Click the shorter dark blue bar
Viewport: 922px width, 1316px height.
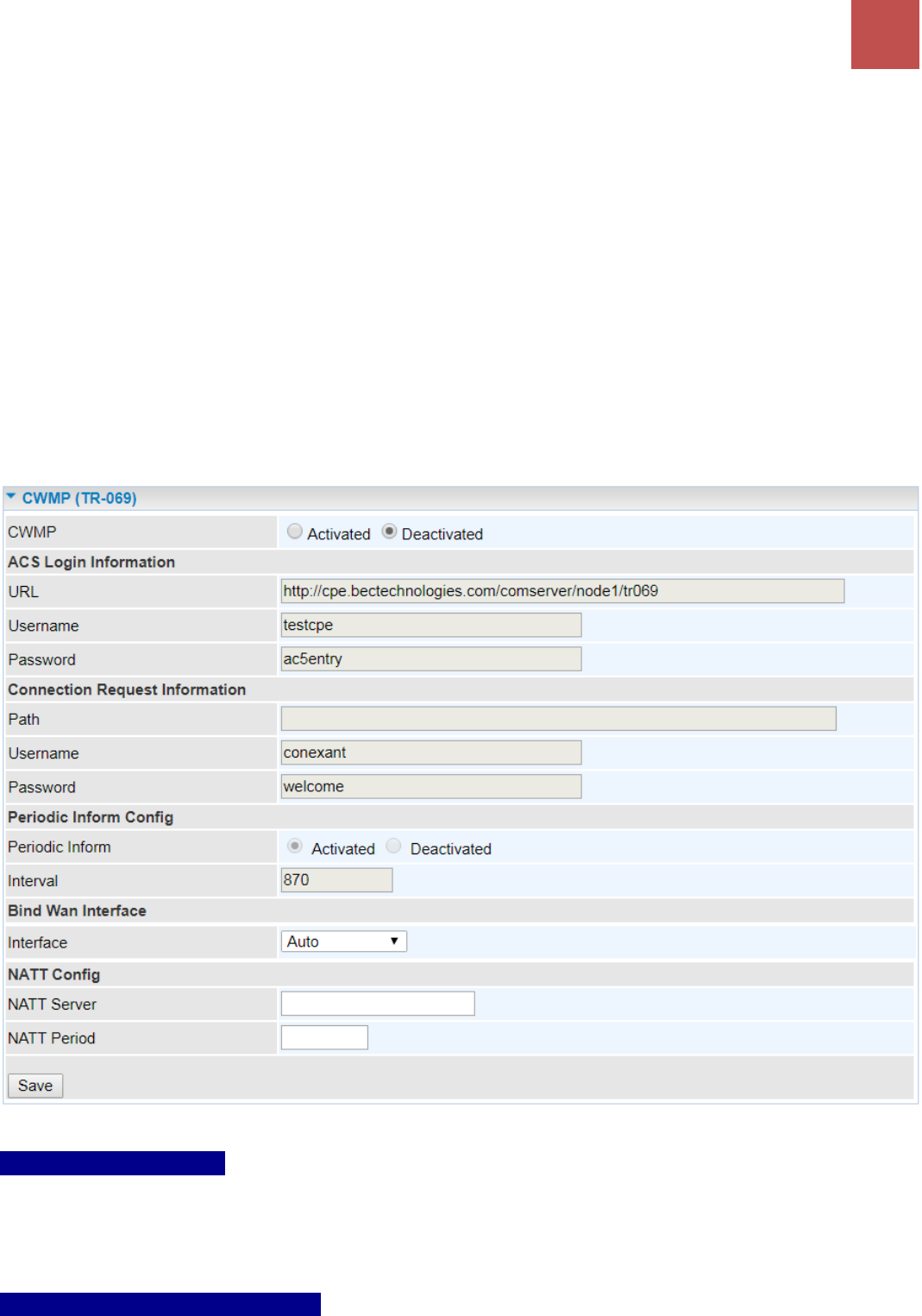pos(112,1163)
